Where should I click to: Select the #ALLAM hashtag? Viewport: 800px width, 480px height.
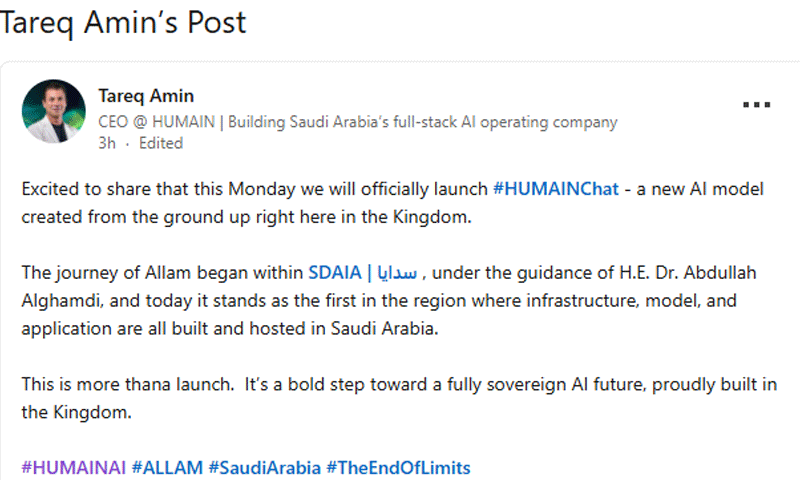tap(167, 468)
